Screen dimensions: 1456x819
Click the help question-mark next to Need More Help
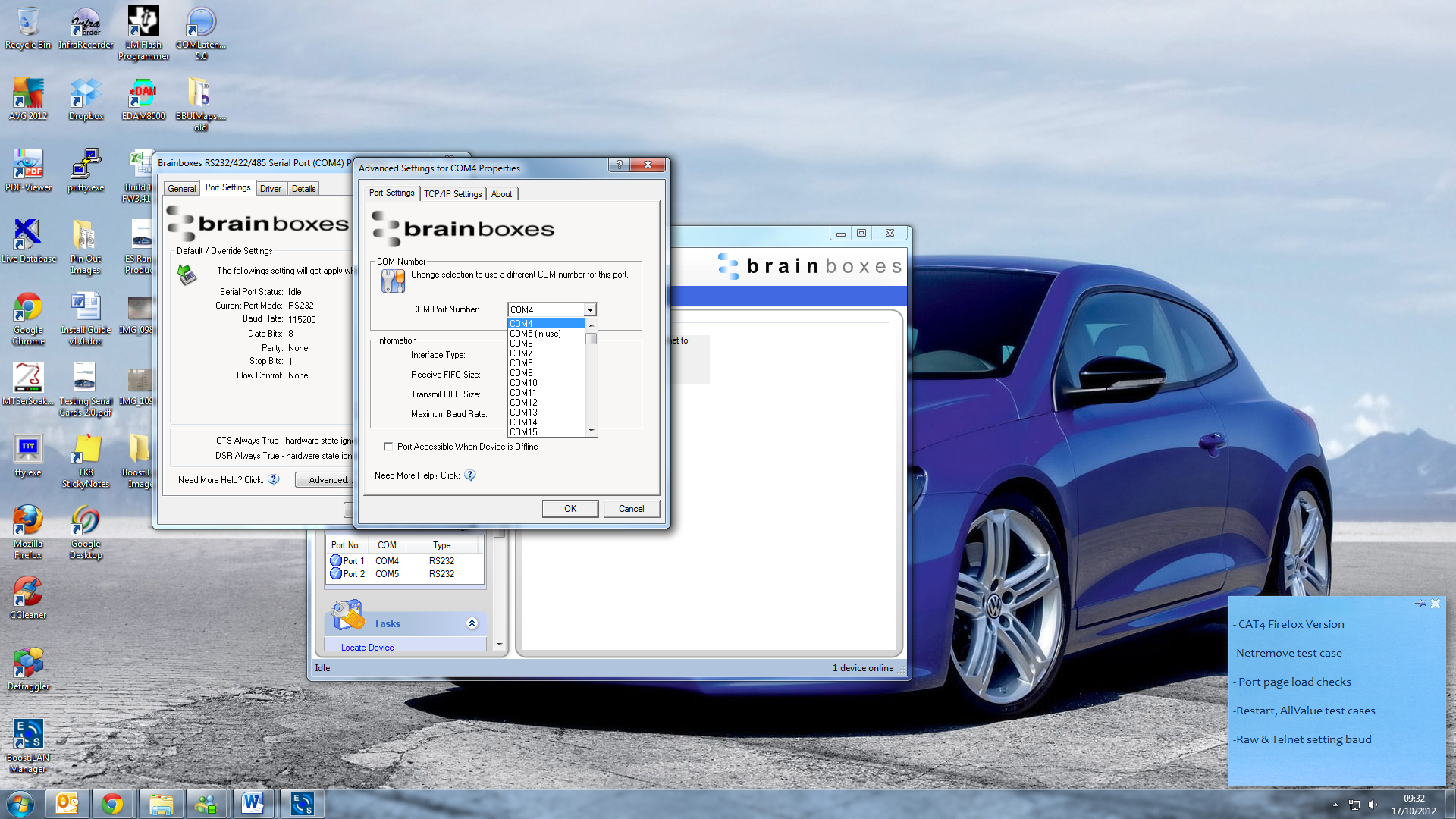pos(470,475)
